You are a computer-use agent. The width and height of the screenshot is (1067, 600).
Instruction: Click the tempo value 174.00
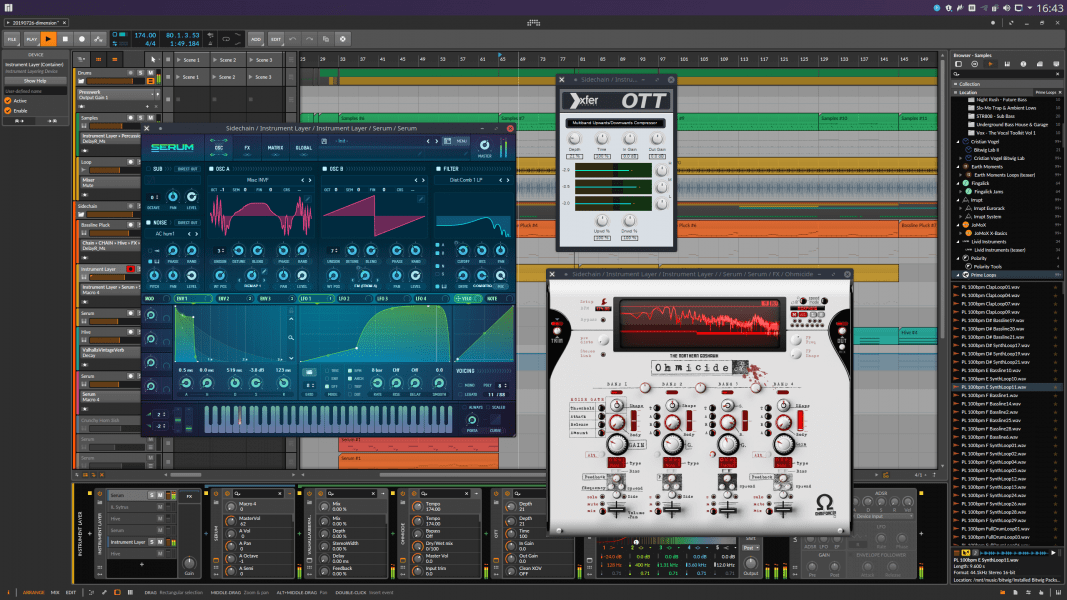point(145,35)
